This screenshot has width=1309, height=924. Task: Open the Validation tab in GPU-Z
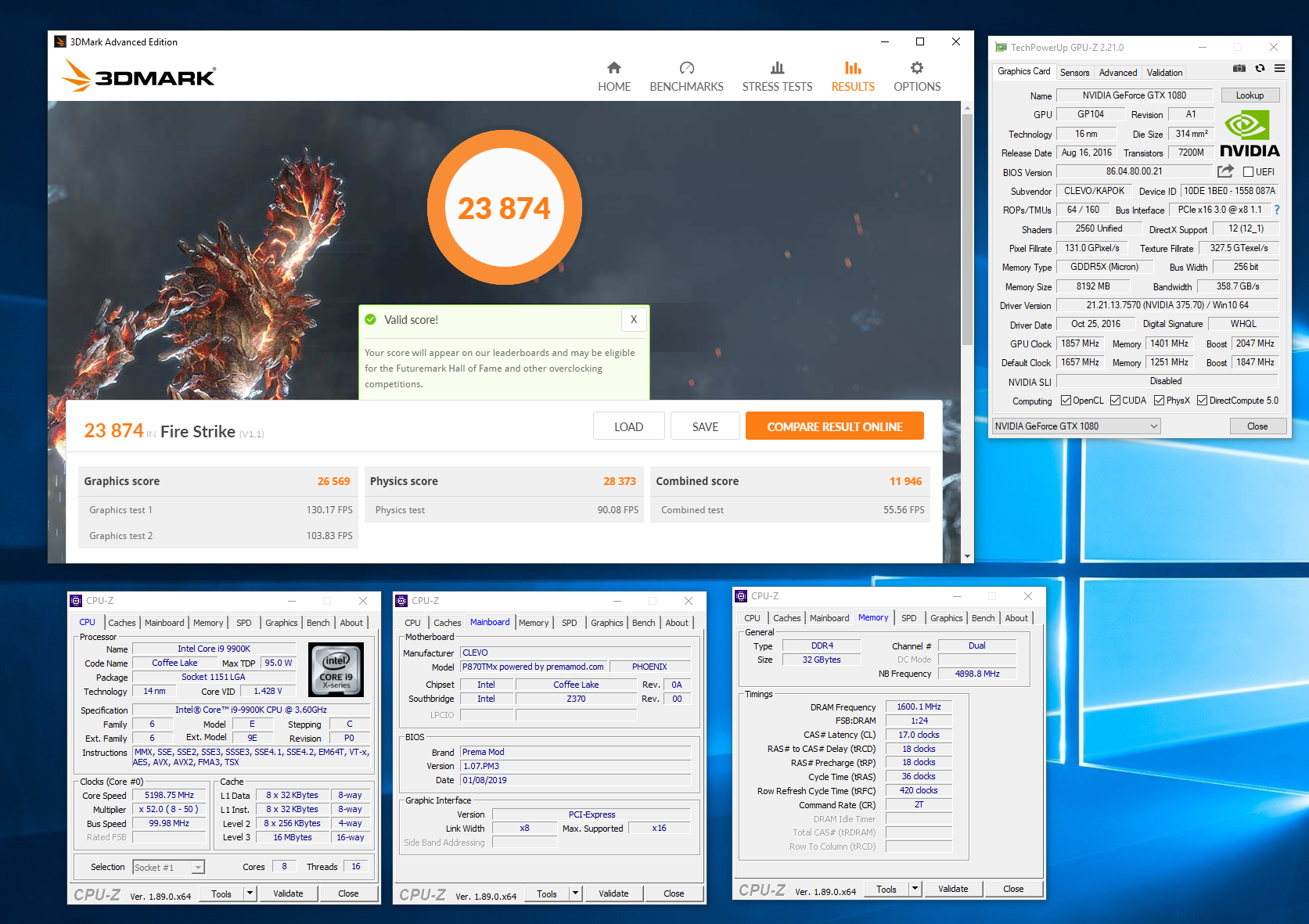point(1164,72)
